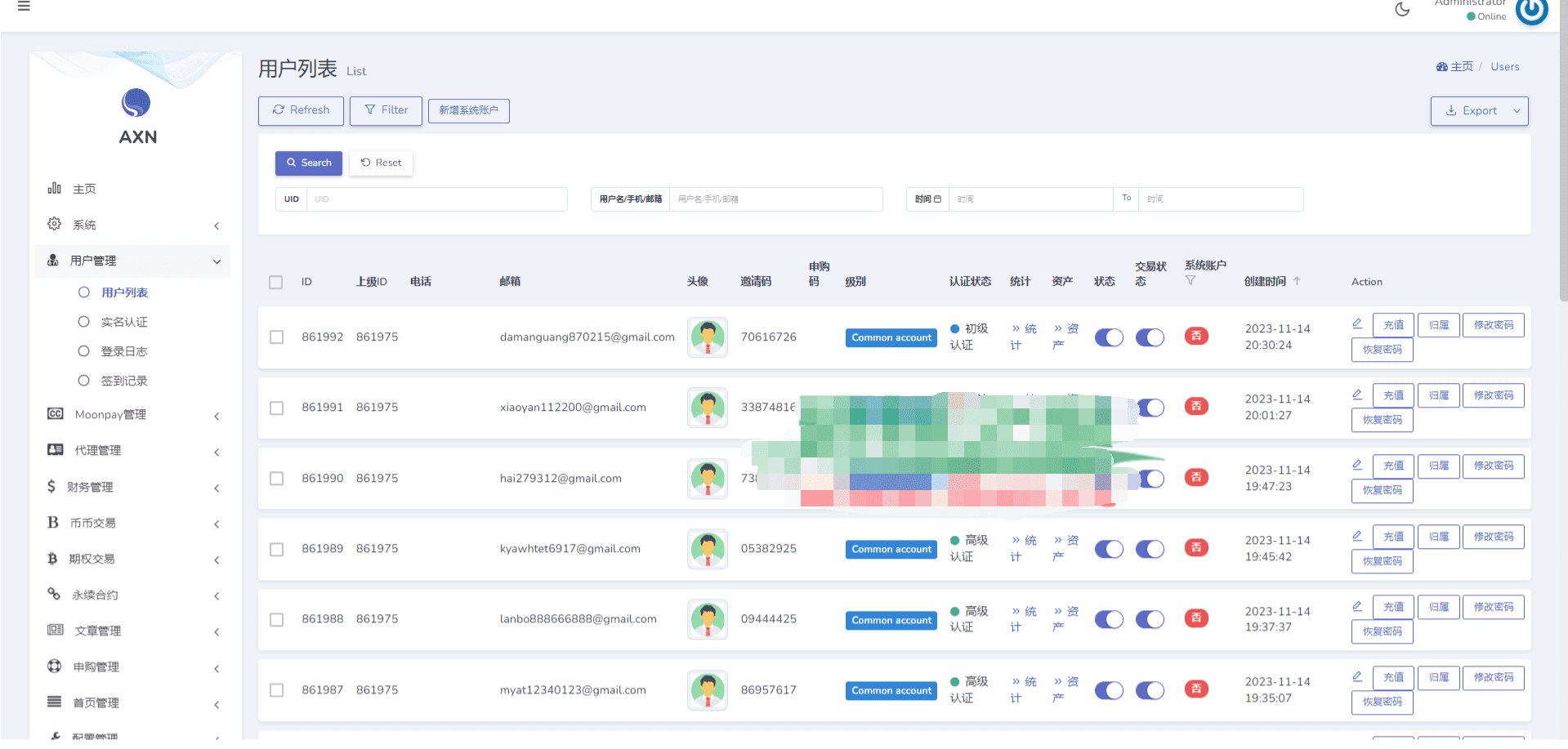
Task: Switch to dark mode moon icon
Action: point(1402,9)
